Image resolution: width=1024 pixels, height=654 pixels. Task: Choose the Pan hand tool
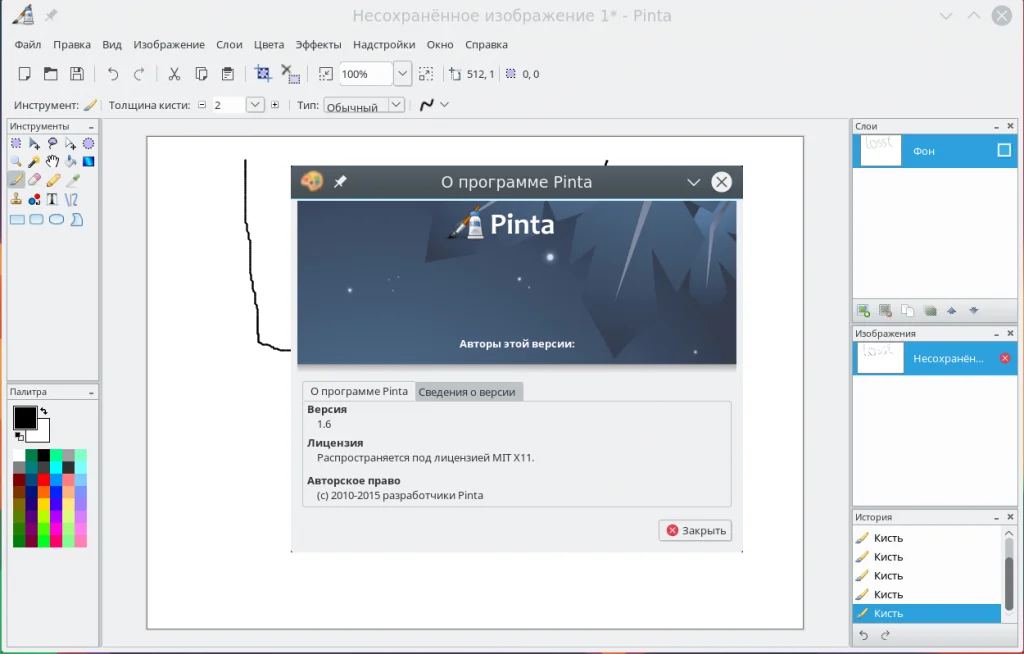click(x=52, y=162)
